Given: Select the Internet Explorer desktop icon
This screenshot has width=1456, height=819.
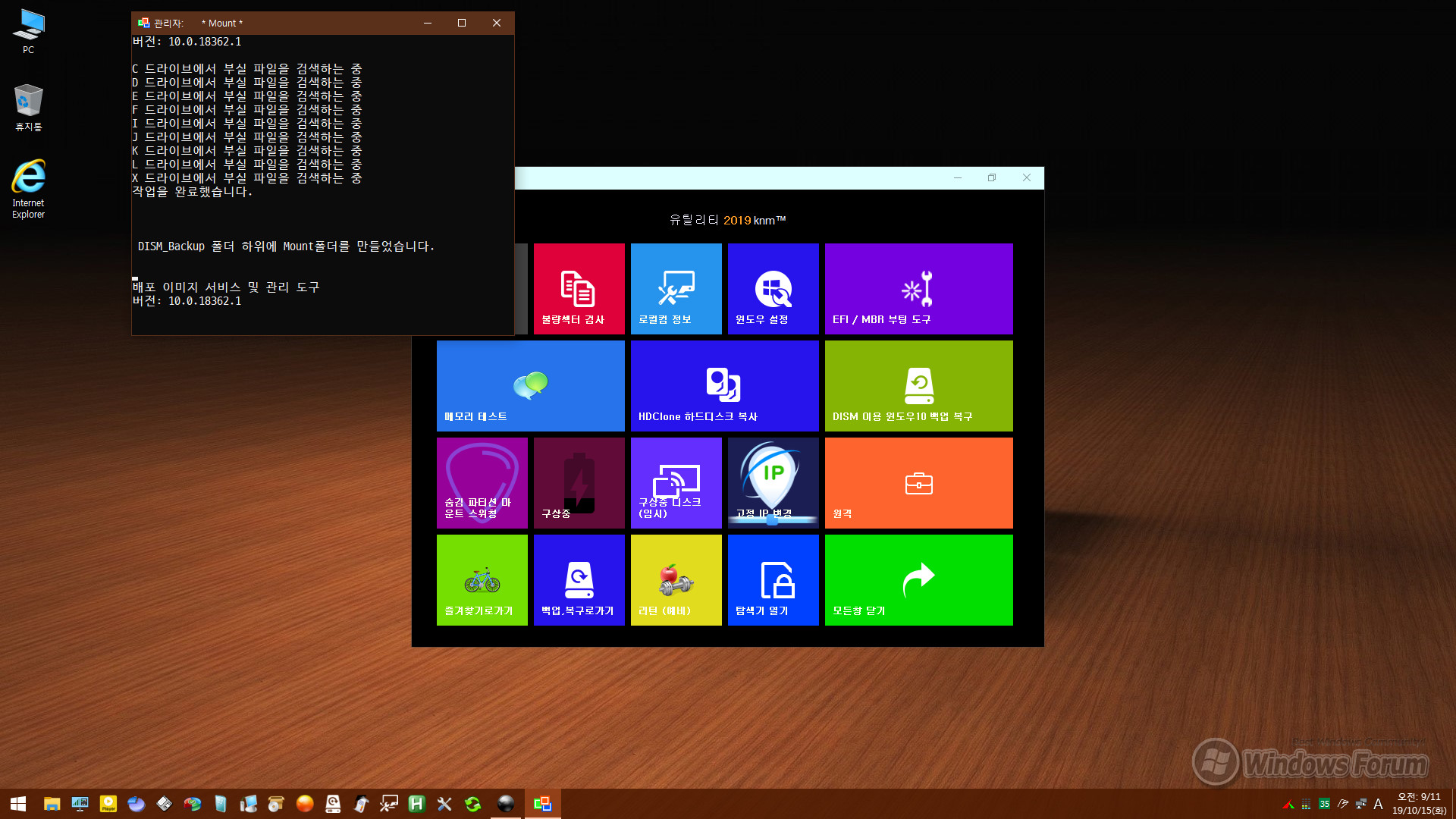Looking at the screenshot, I should [28, 189].
